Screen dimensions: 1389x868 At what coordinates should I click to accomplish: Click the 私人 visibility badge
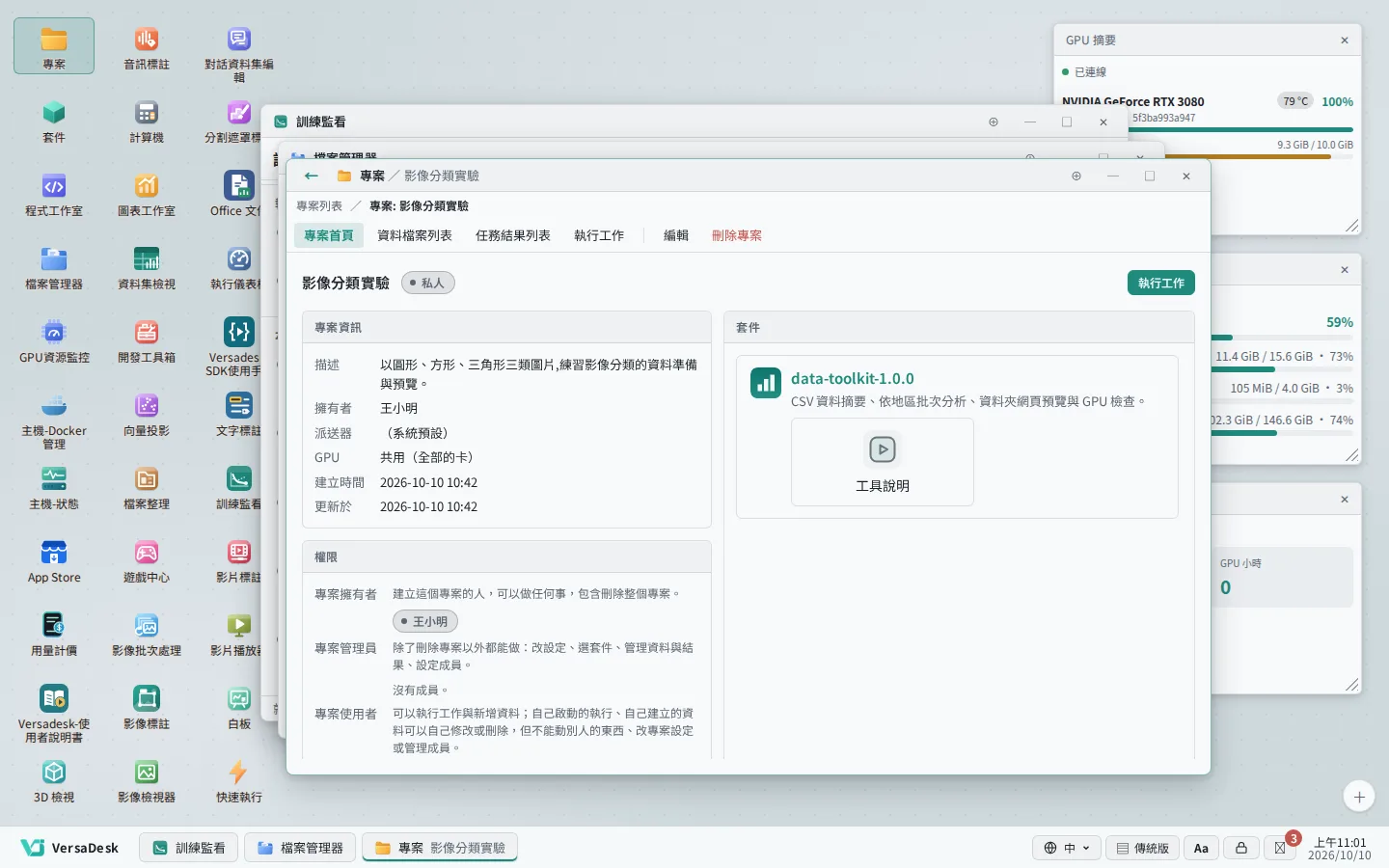click(428, 283)
